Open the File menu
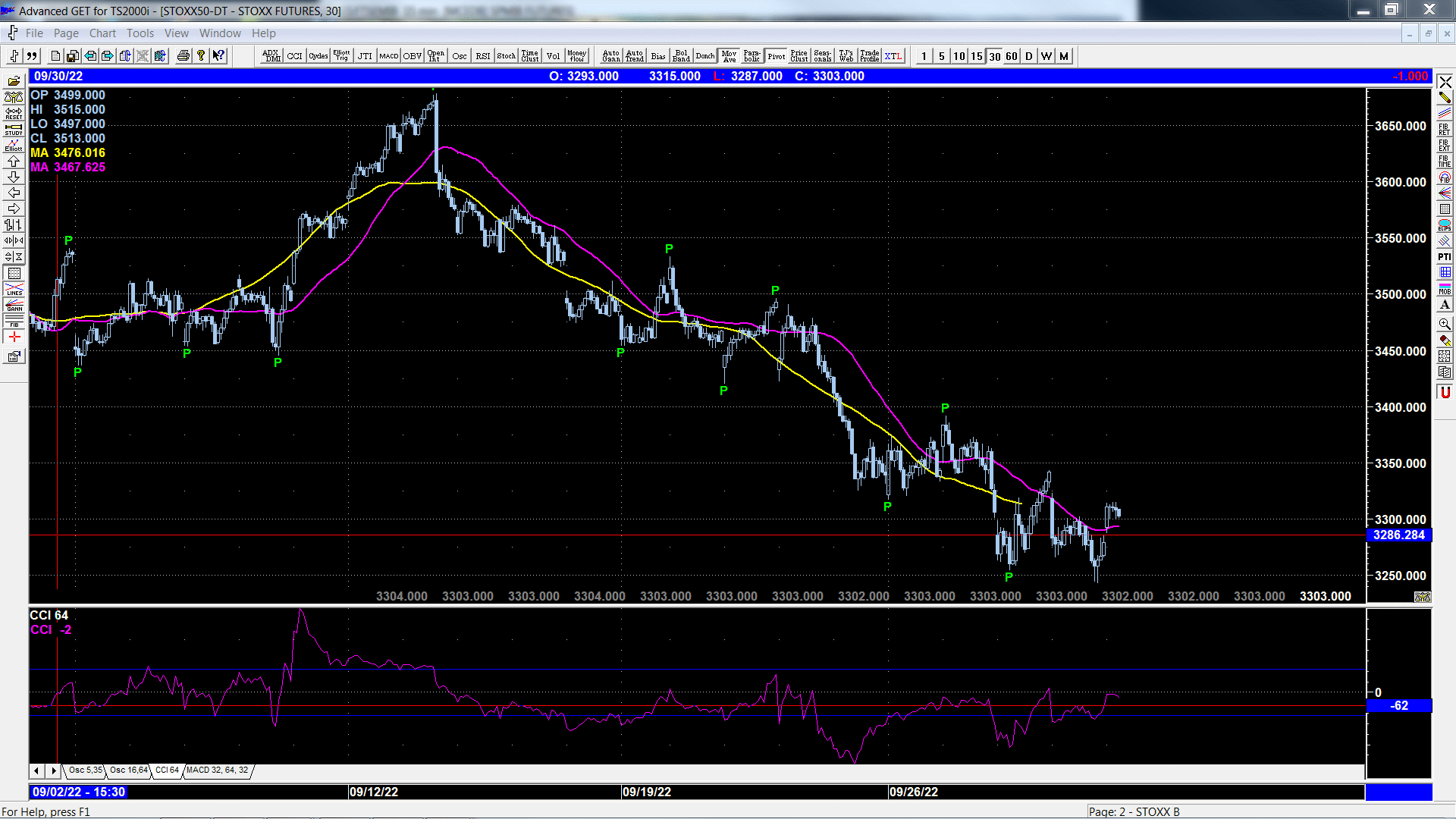 point(34,33)
